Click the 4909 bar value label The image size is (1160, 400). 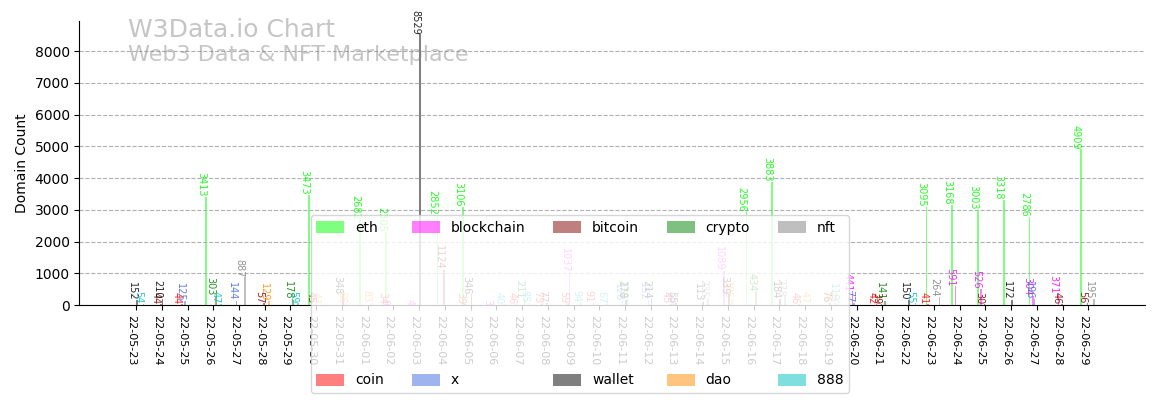(1077, 138)
